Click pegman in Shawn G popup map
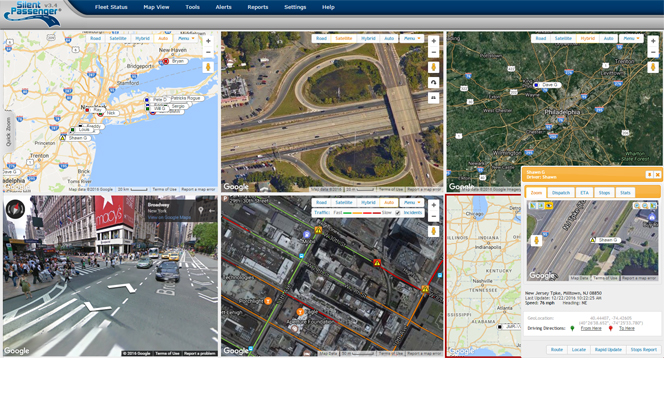Viewport: 665px width, 400px height. (x=537, y=241)
